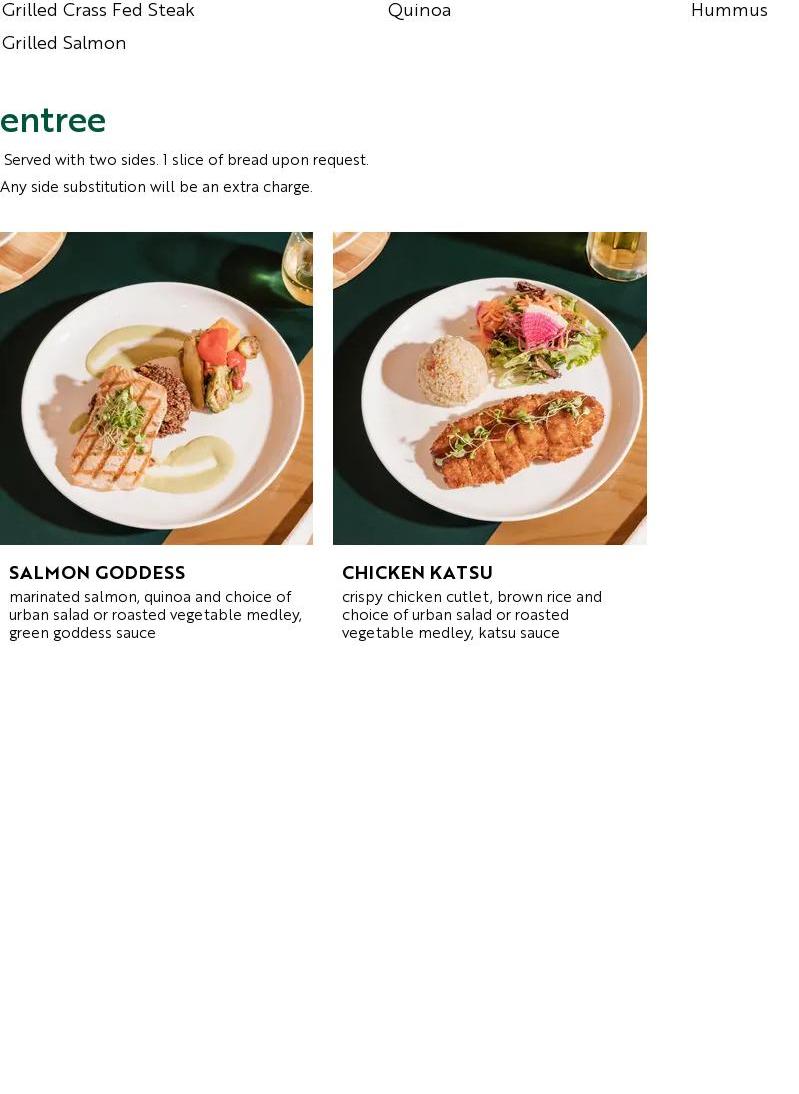Select the Grilled Salmon item
The image size is (799, 1094).
pos(64,43)
